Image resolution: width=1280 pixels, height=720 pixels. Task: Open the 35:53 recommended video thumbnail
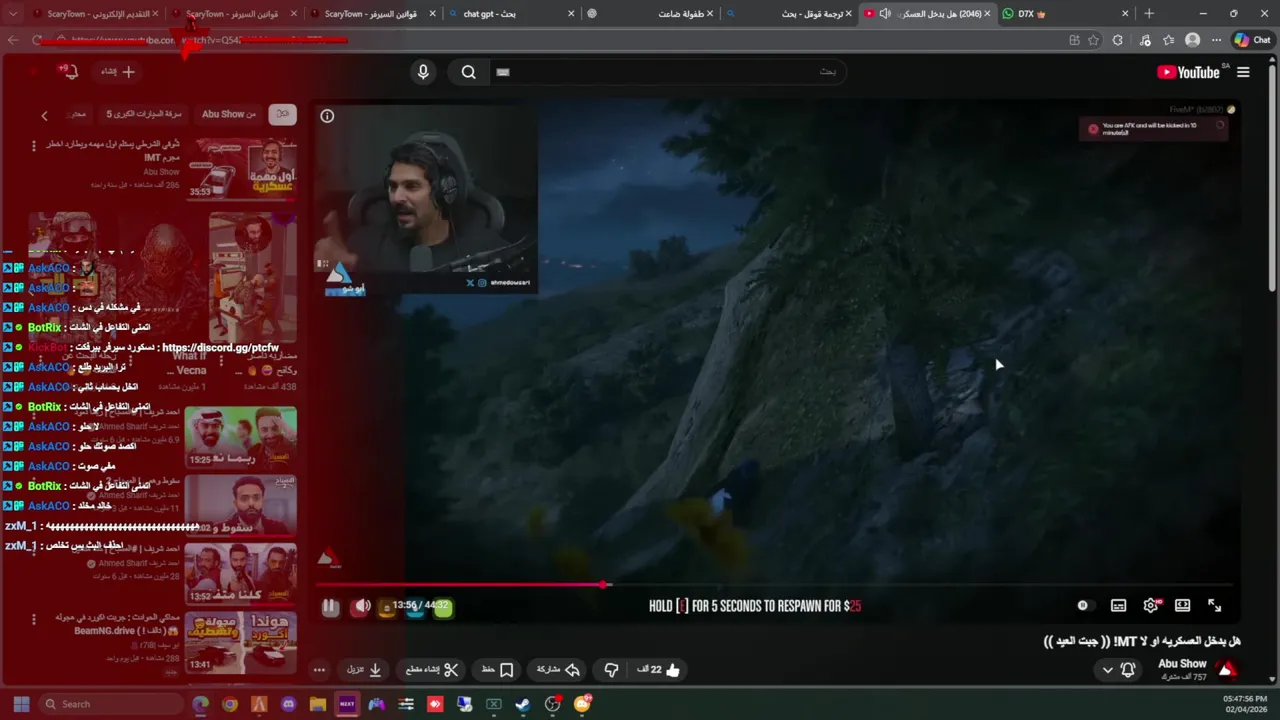point(243,168)
